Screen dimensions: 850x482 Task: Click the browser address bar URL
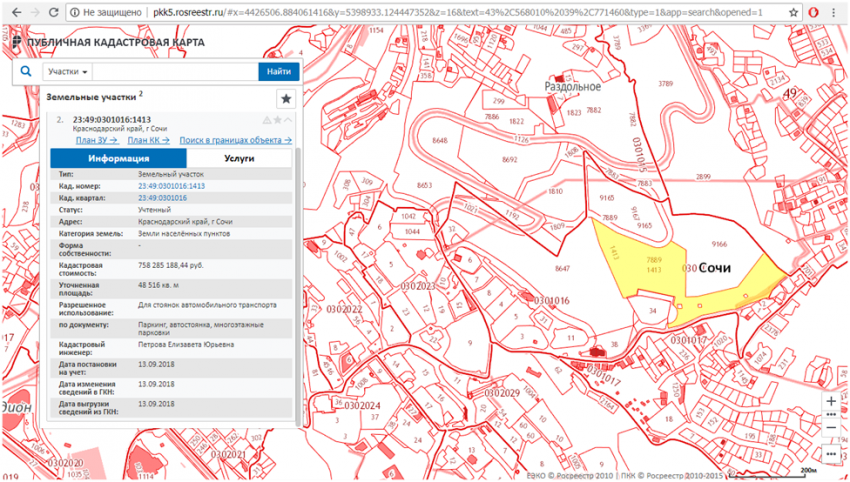(458, 12)
